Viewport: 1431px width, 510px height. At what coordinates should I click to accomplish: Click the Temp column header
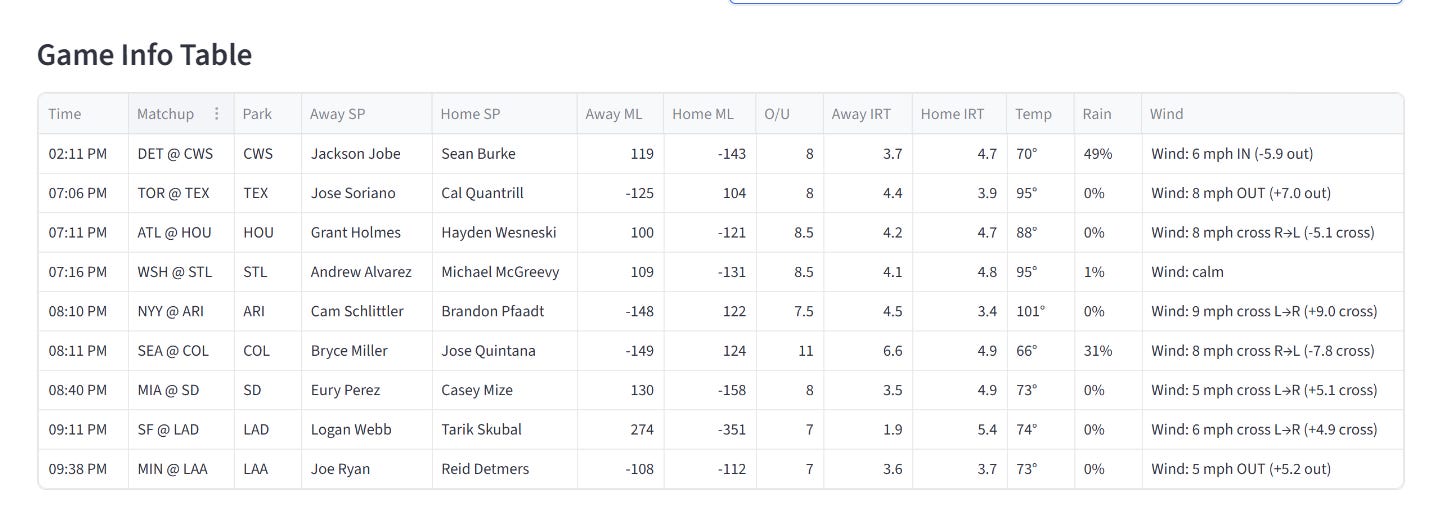tap(1040, 114)
